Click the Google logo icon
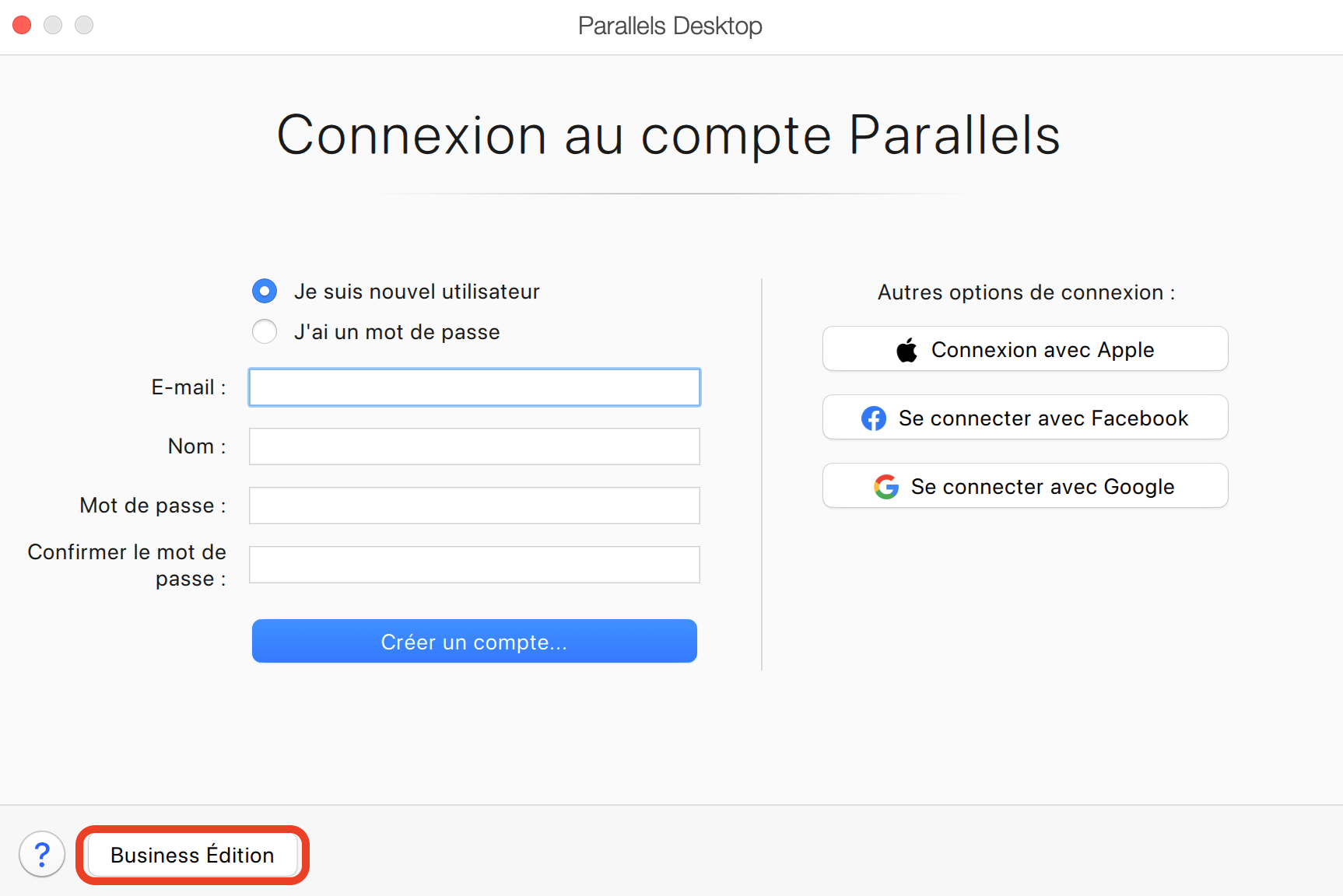The width and height of the screenshot is (1343, 896). (886, 487)
